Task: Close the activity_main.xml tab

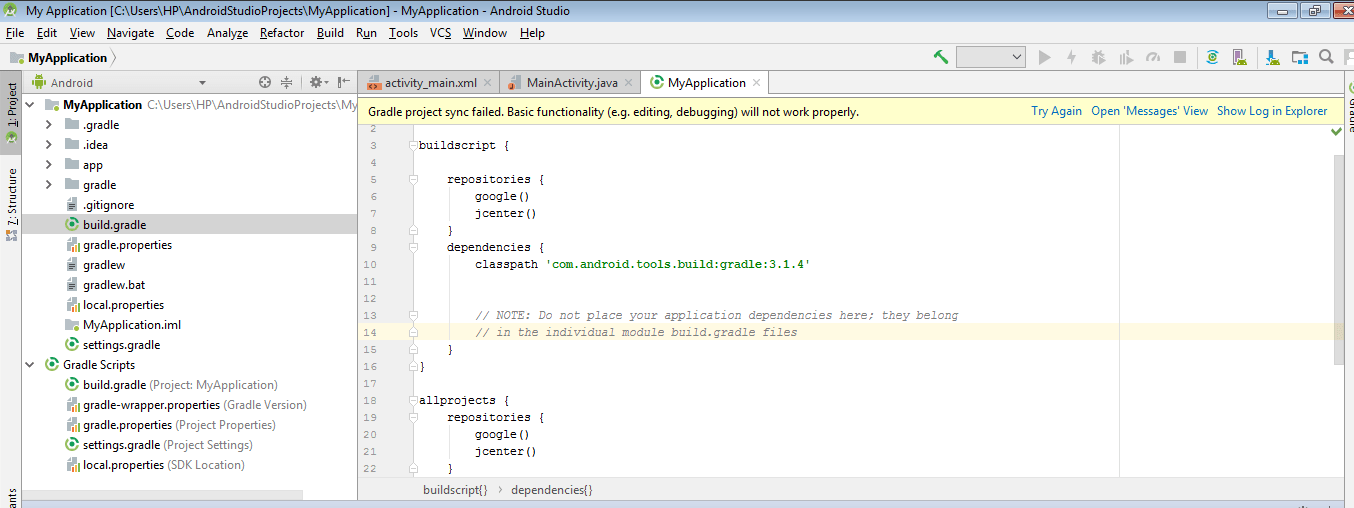Action: click(487, 83)
